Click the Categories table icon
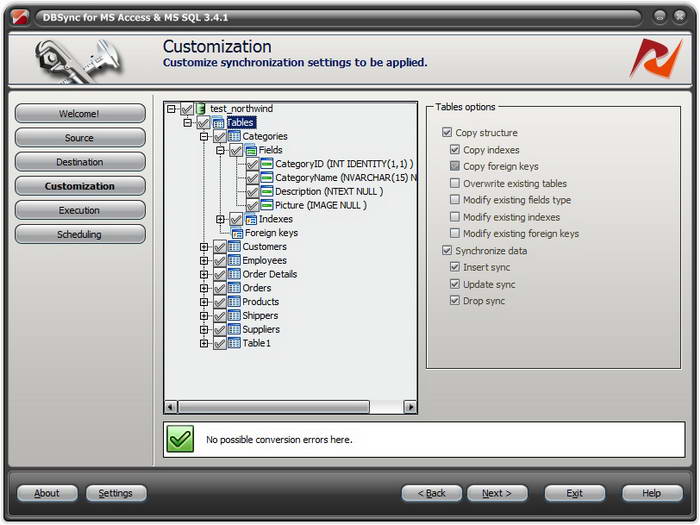Viewport: 700px width, 525px height. tap(234, 136)
